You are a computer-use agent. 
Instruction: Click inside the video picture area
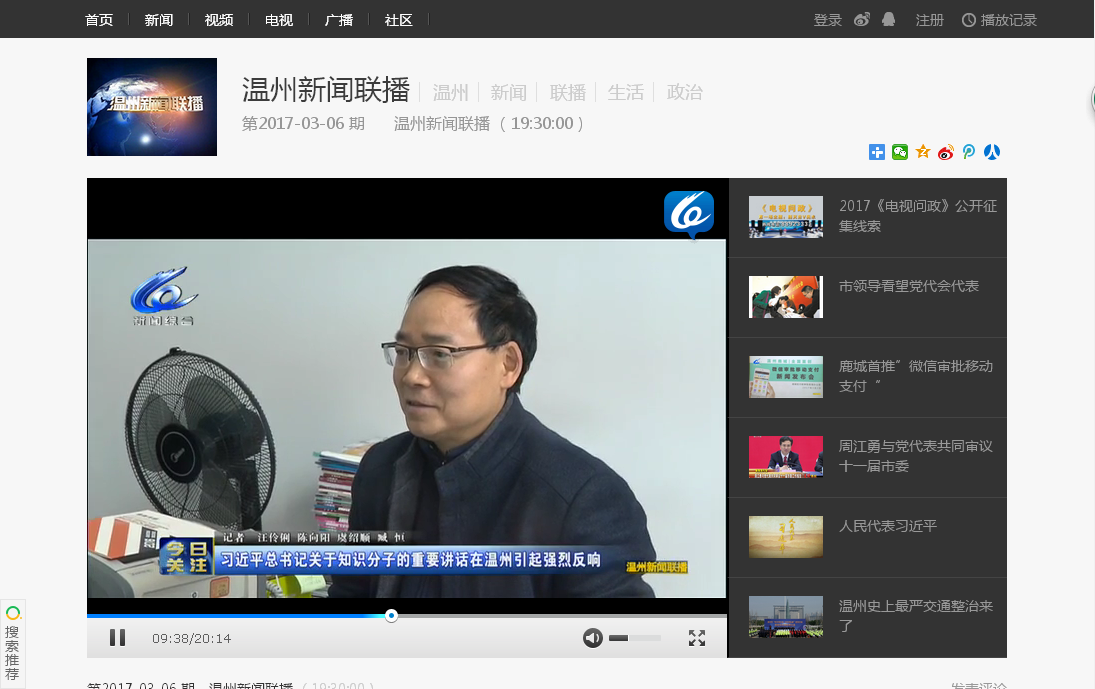(x=406, y=418)
